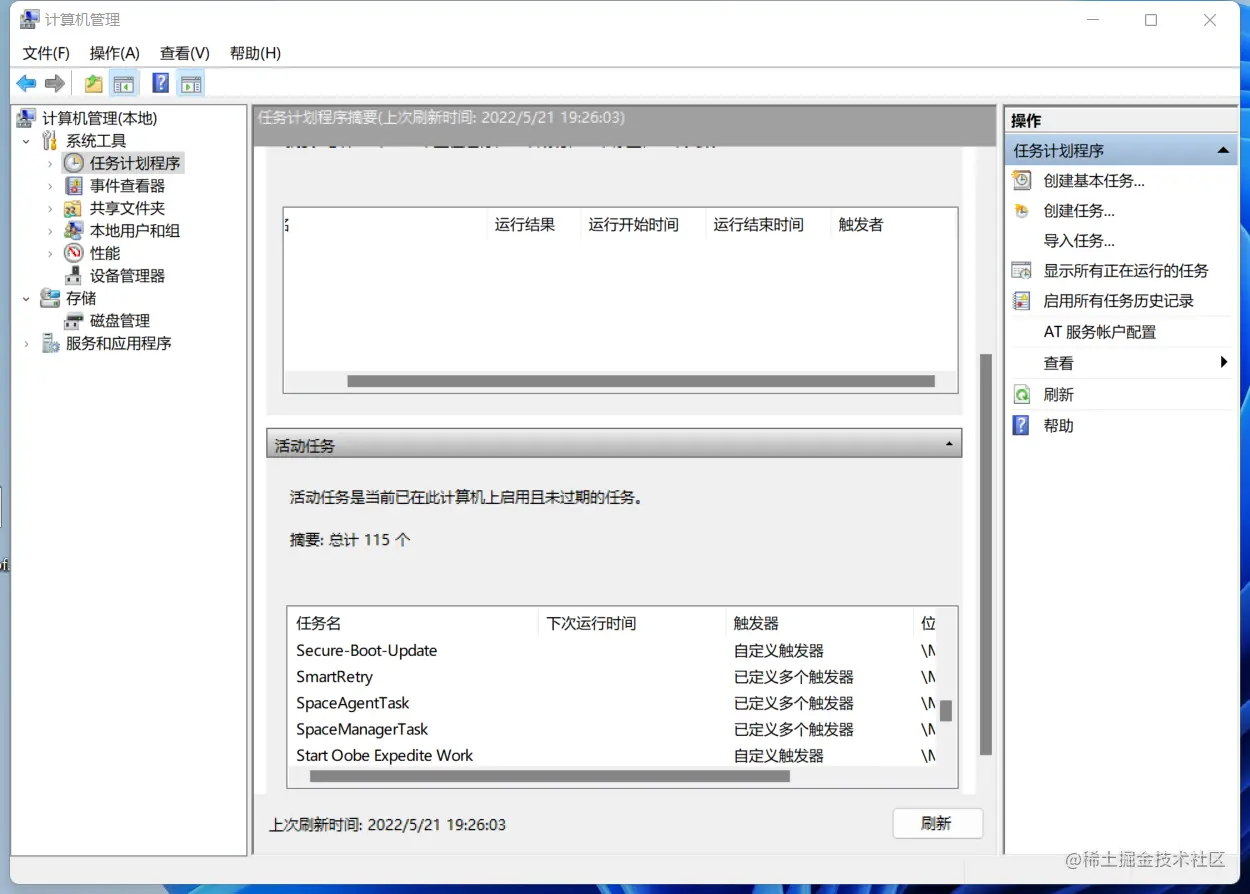Click the 本地用户和组 tree icon
This screenshot has width=1250, height=894.
click(73, 230)
